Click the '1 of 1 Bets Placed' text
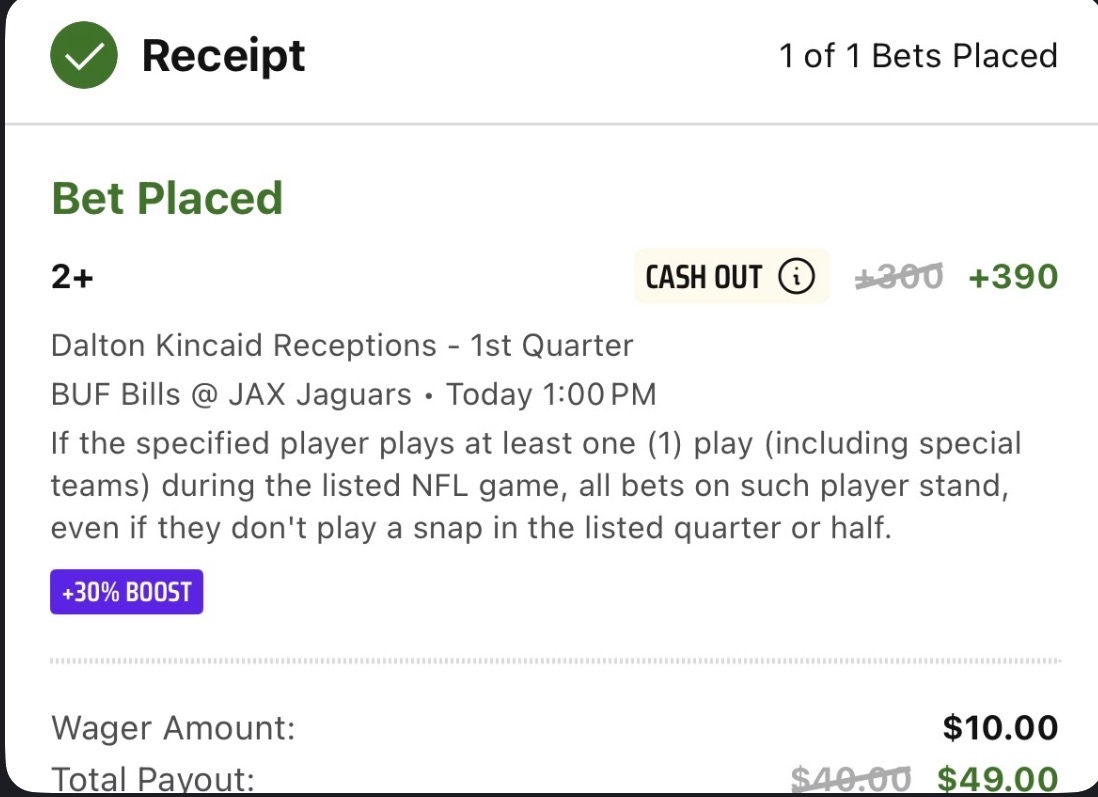The width and height of the screenshot is (1098, 797). 918,56
